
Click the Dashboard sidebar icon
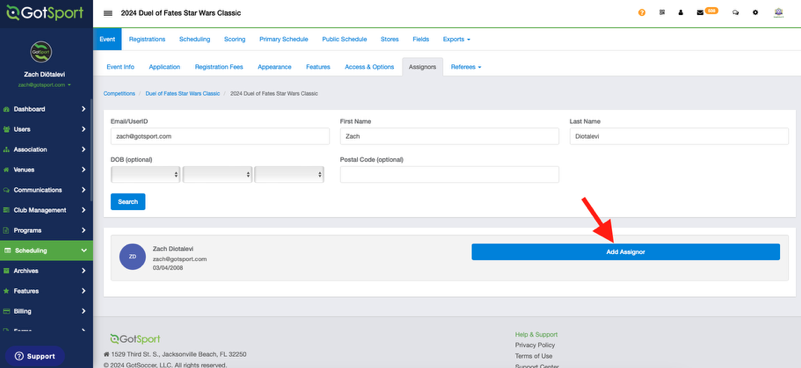tap(6, 109)
